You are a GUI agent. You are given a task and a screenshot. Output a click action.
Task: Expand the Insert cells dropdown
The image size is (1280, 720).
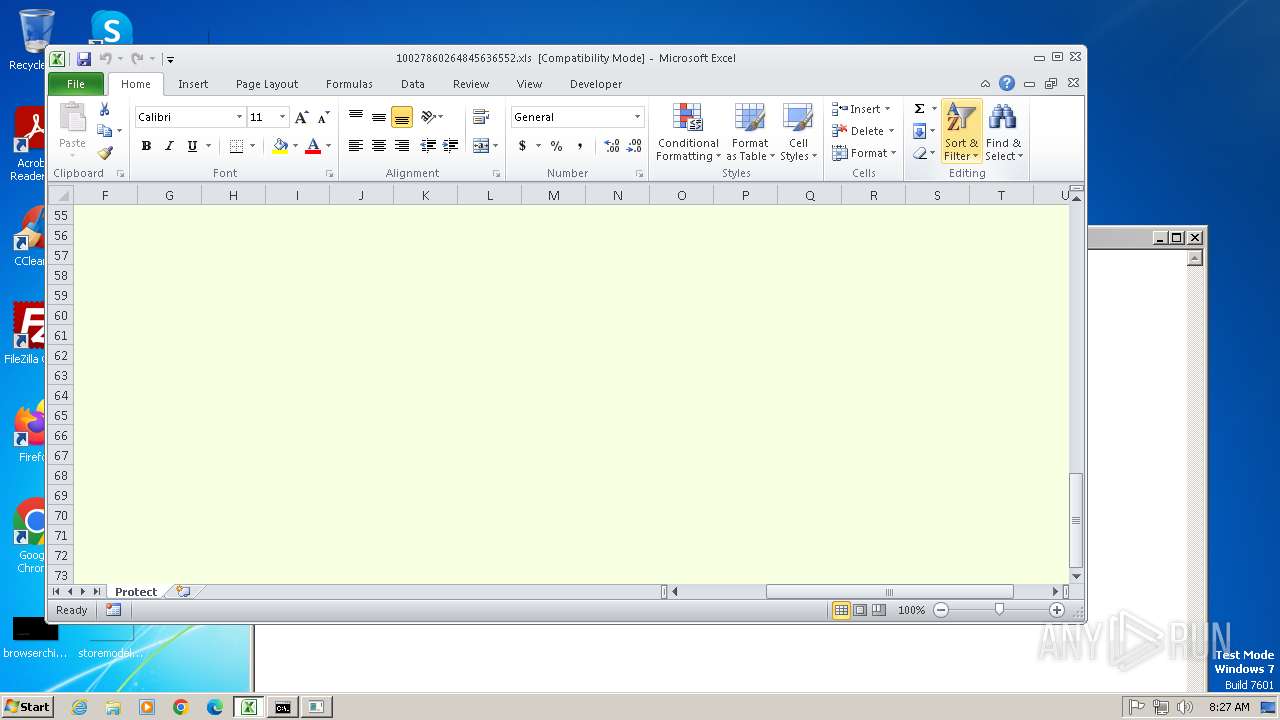point(887,109)
